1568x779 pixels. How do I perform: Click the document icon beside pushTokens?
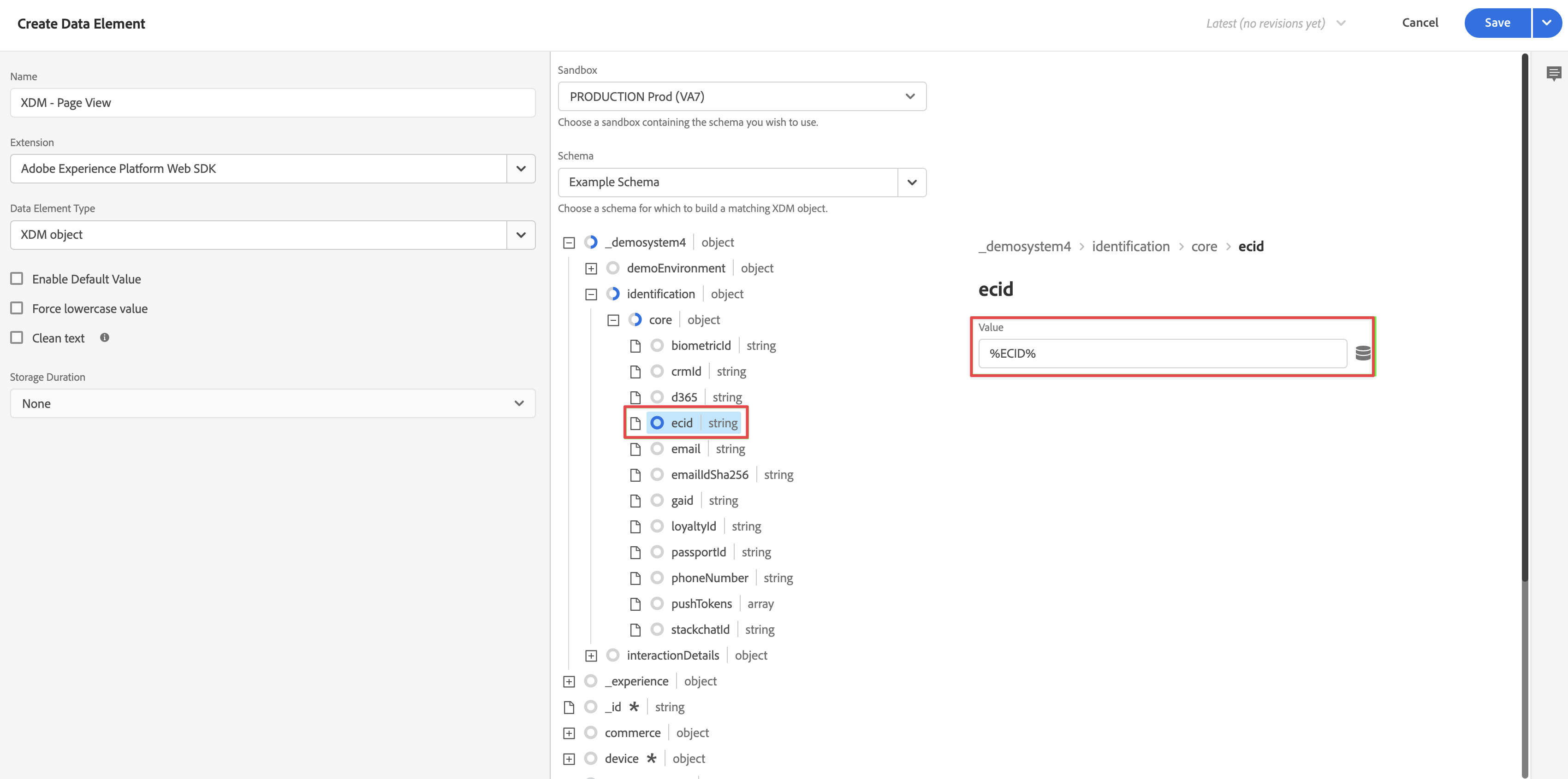[635, 604]
